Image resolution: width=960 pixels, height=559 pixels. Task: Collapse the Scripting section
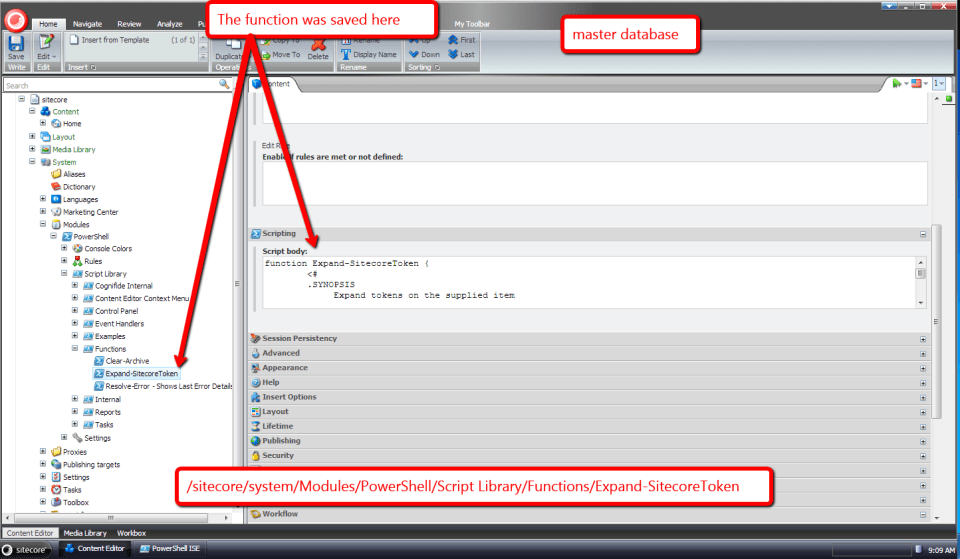[x=922, y=234]
